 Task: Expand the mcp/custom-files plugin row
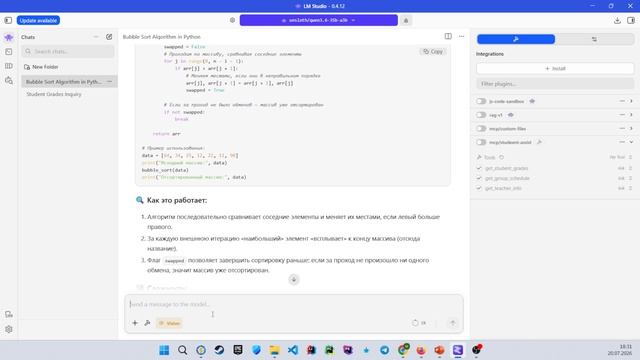[631, 129]
